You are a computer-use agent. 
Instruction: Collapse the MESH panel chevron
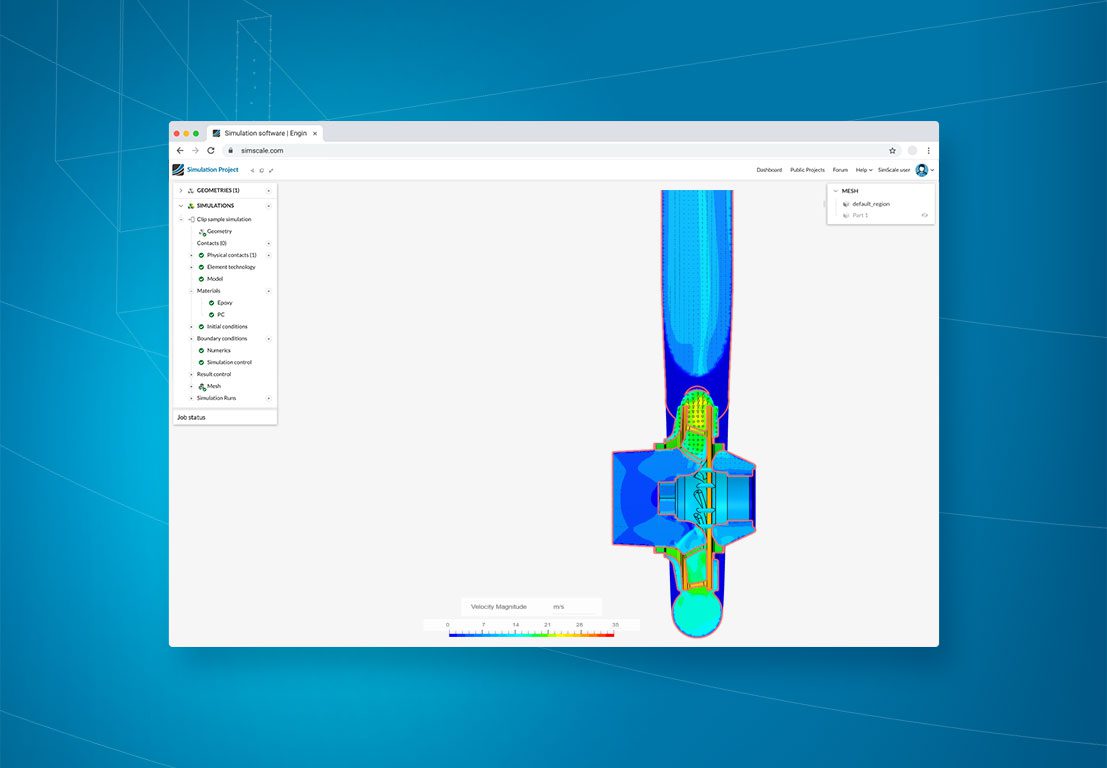point(835,191)
